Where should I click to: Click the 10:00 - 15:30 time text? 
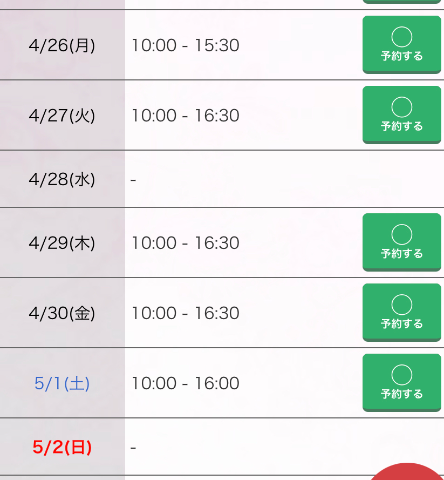[x=185, y=45]
